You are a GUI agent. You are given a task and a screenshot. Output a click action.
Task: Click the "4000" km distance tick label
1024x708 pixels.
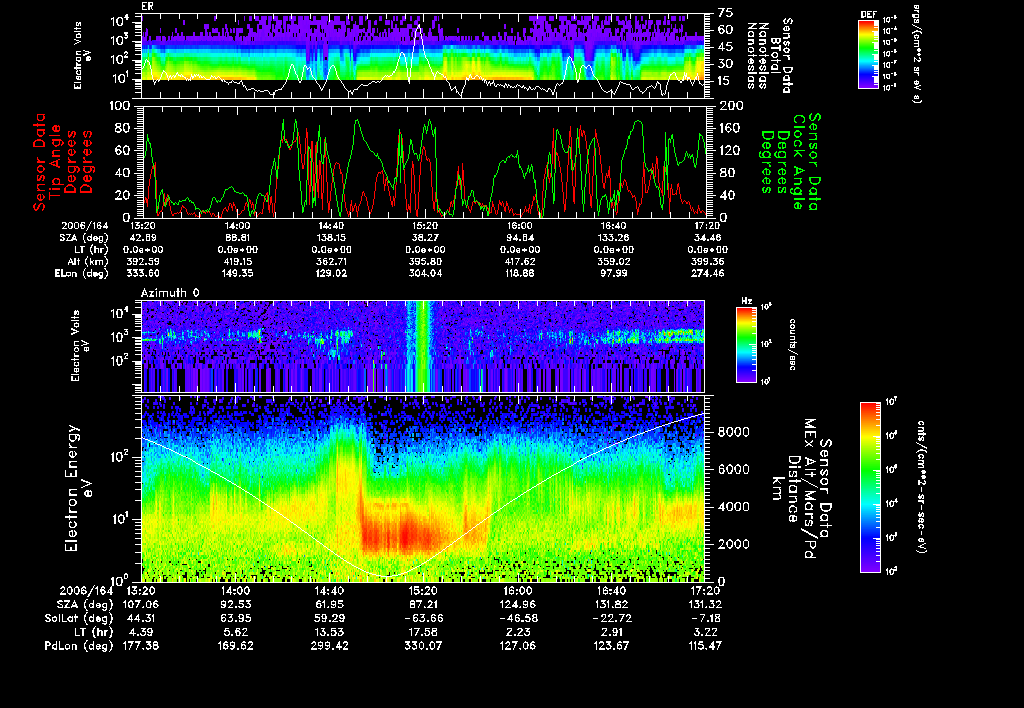[x=733, y=506]
